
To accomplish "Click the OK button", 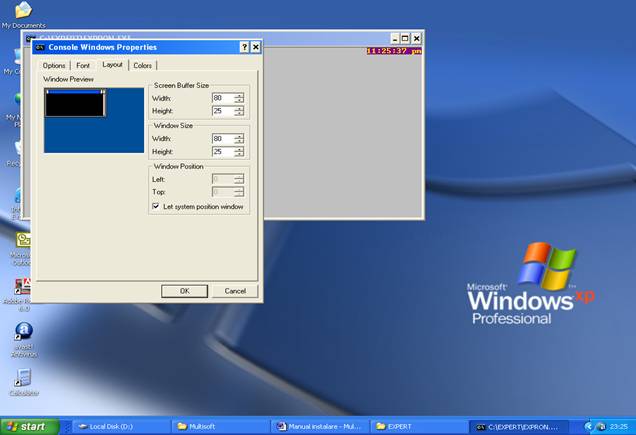I will (x=185, y=291).
